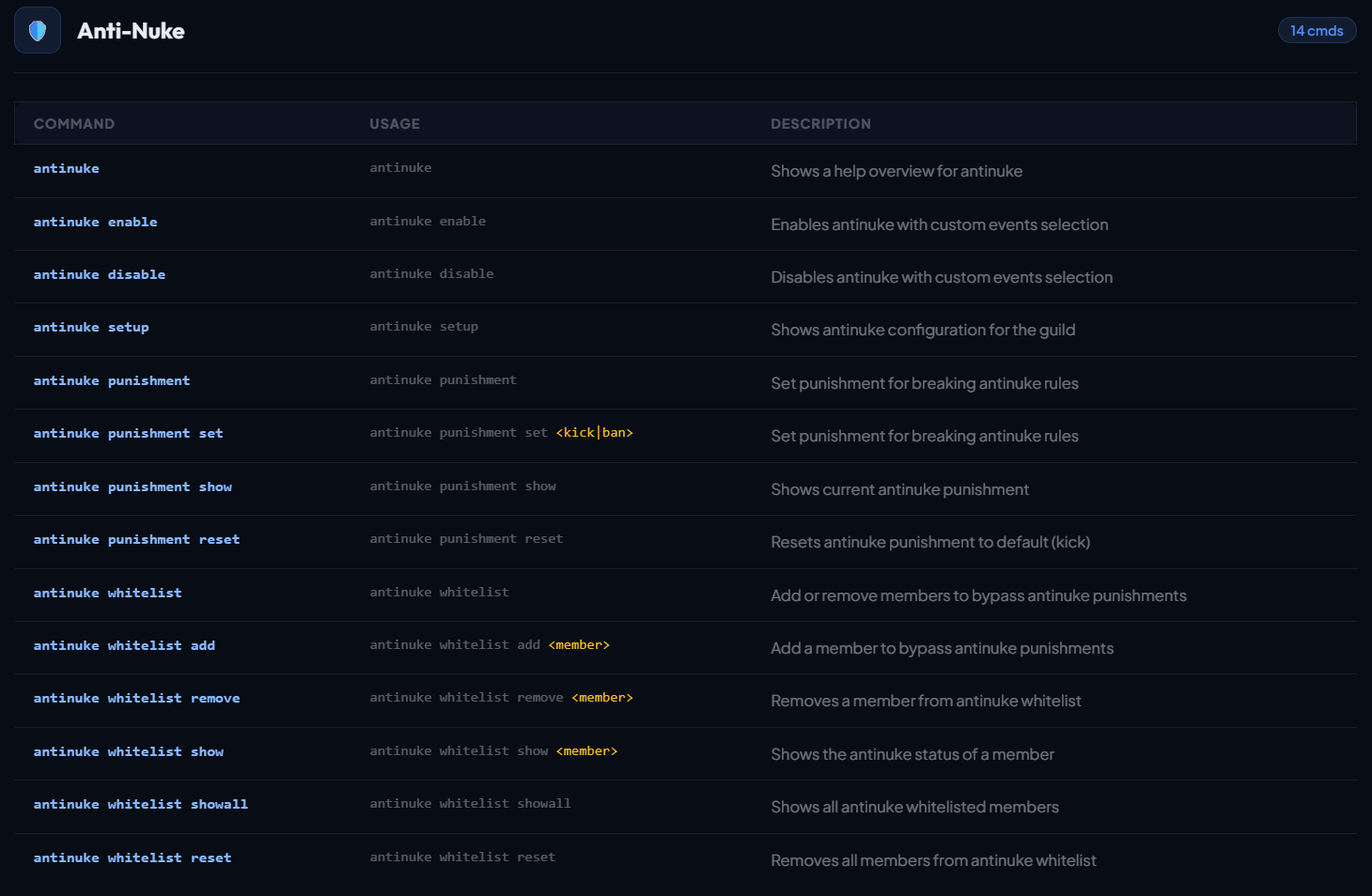Click antinuke whitelist remove command name
The width and height of the screenshot is (1372, 896).
tap(137, 699)
